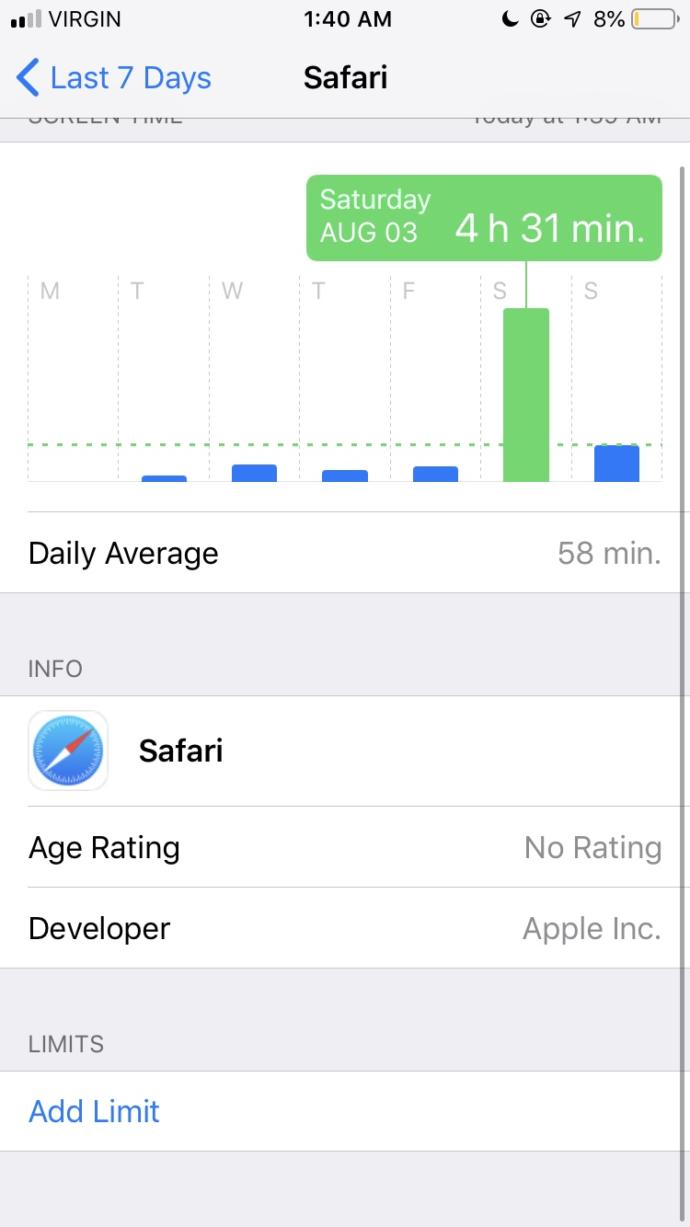Tap the 1:40 AM clock

coord(347,19)
